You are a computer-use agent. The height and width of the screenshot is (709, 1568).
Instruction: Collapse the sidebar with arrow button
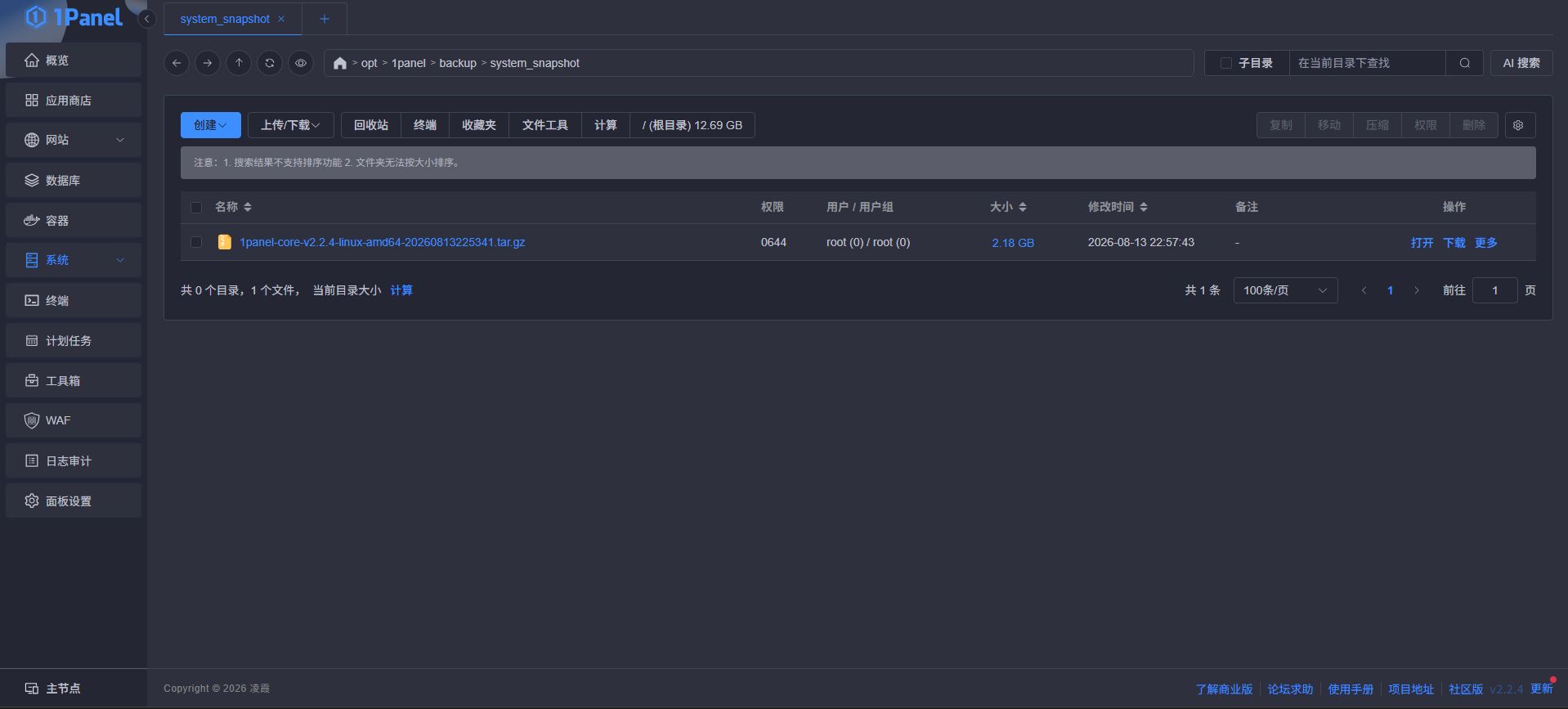(147, 19)
